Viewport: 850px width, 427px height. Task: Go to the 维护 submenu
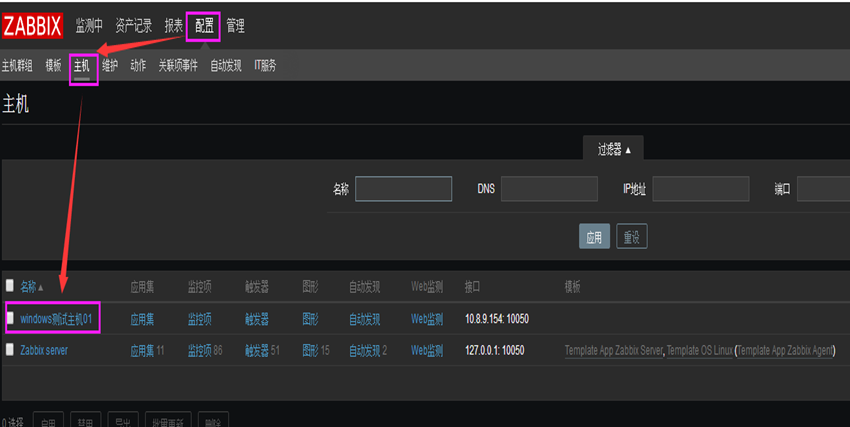click(x=110, y=66)
